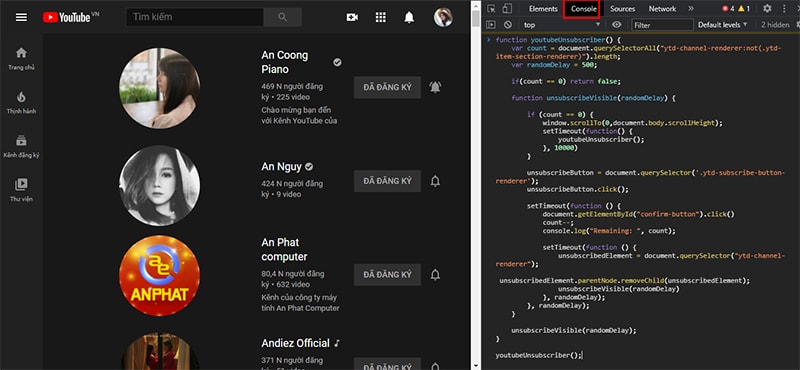This screenshot has width=800, height=370.
Task: Open An Nguy channel name
Action: click(x=282, y=167)
